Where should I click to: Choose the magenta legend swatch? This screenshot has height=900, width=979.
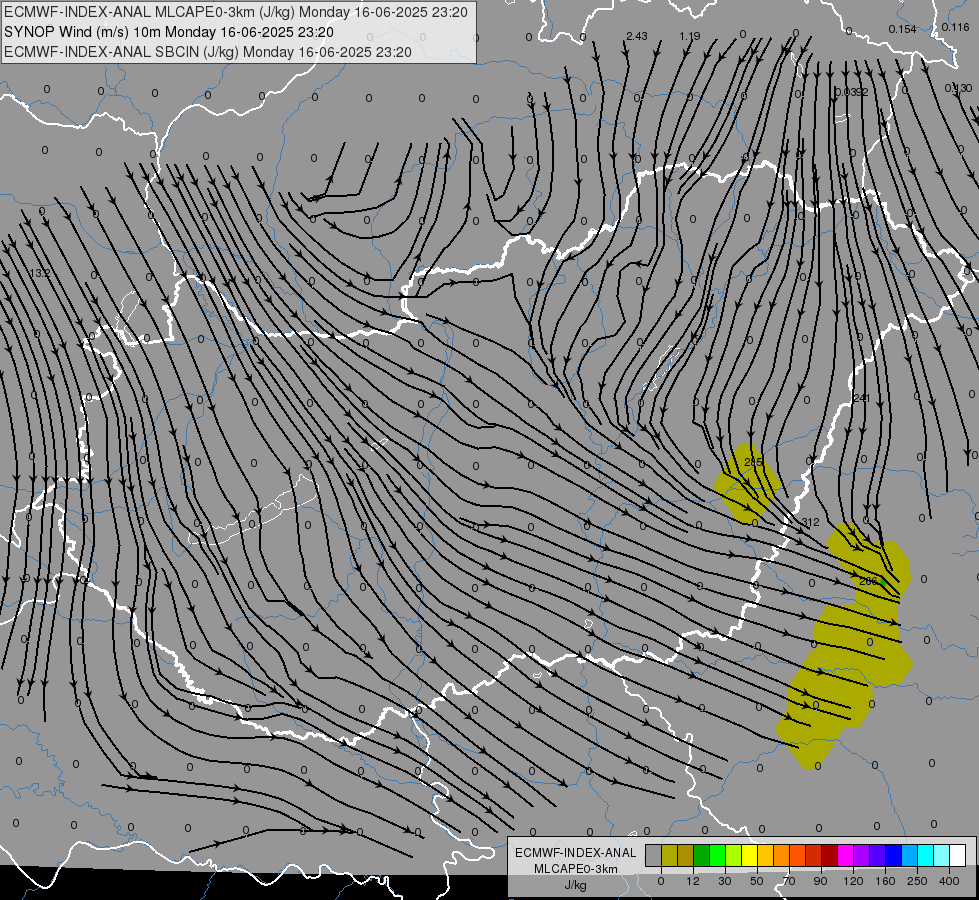click(845, 855)
